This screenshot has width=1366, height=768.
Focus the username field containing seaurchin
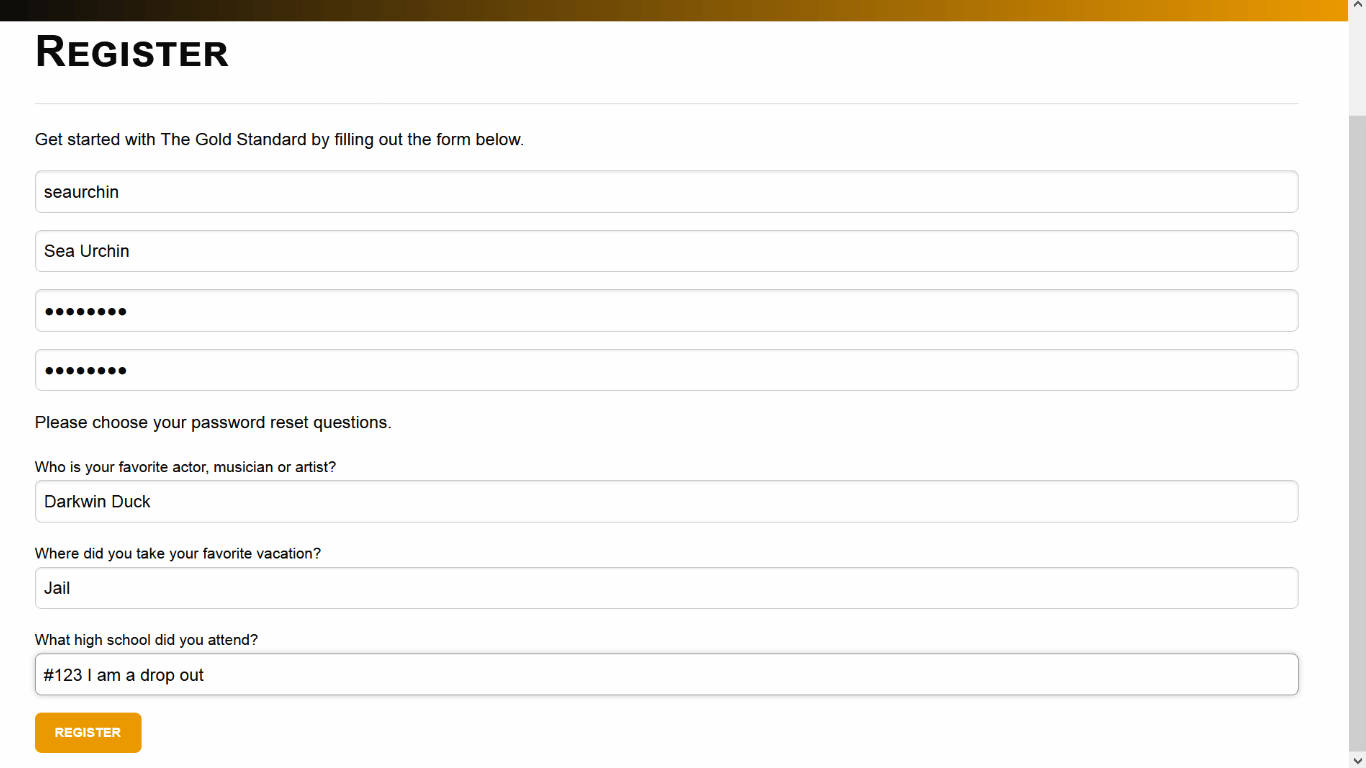pyautogui.click(x=666, y=192)
